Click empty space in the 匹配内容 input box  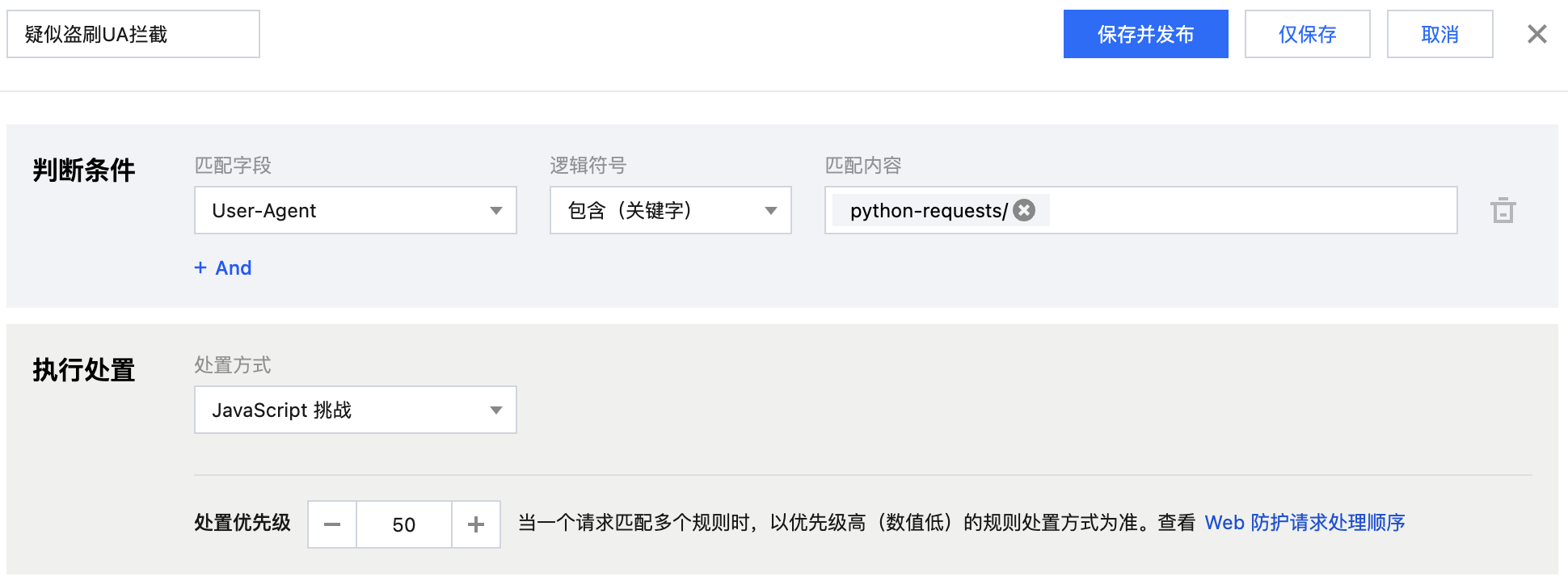tap(1253, 210)
